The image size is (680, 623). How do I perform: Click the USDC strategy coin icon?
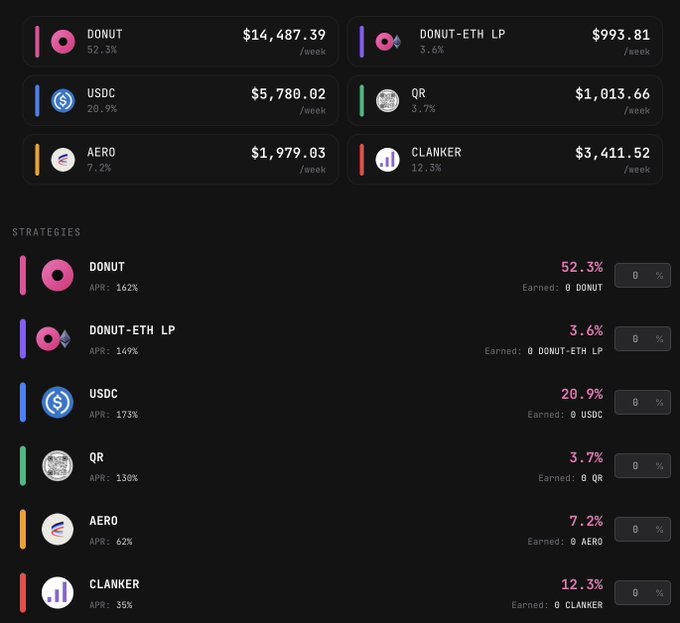pyautogui.click(x=58, y=402)
